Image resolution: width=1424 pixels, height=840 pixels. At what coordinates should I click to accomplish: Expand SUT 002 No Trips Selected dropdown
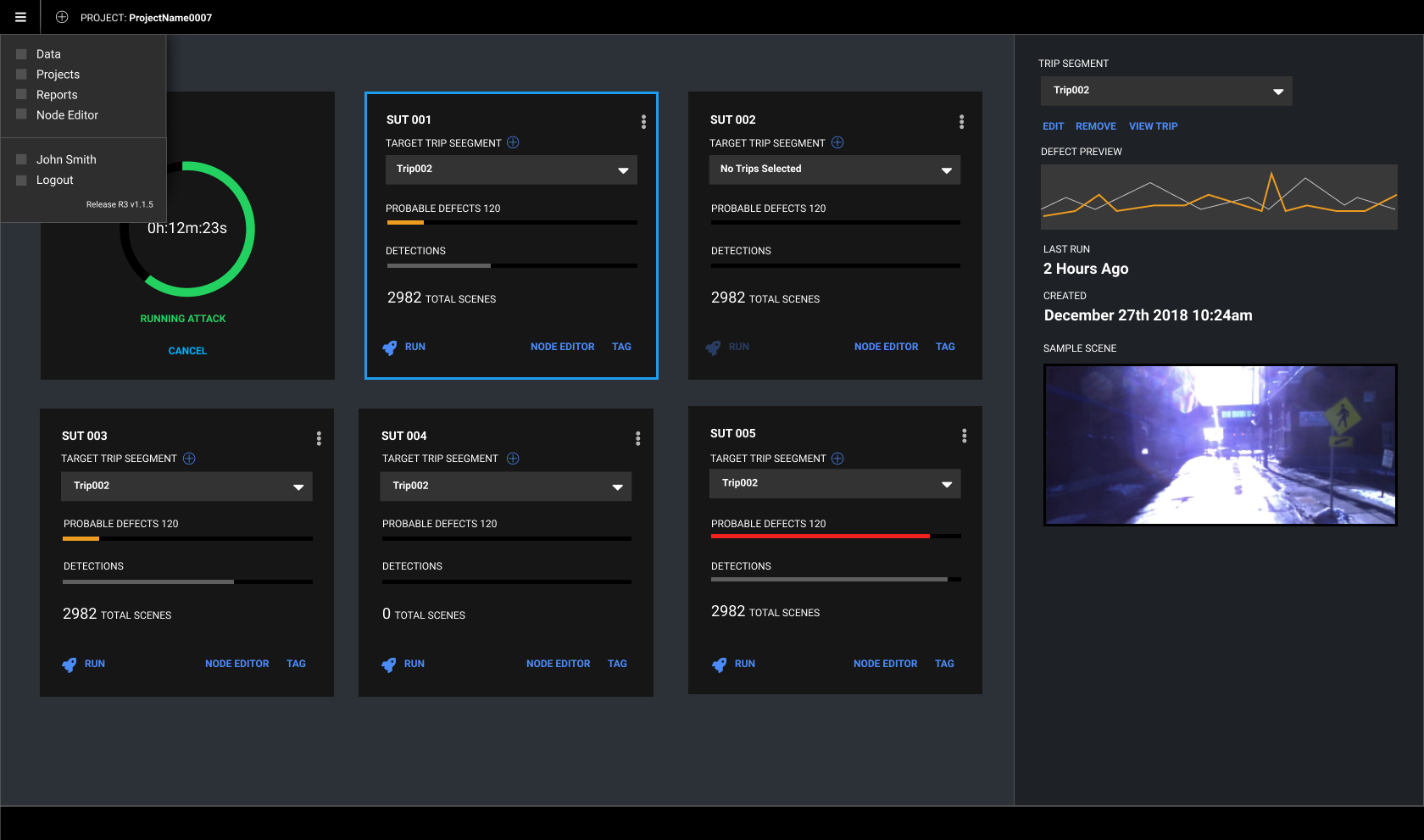835,170
